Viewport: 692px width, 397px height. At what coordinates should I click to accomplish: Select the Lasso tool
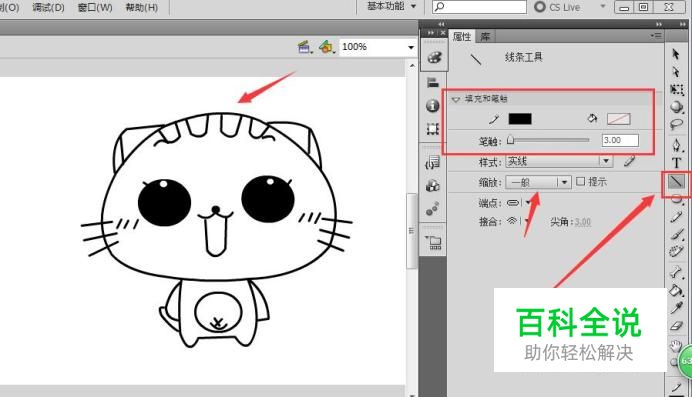point(677,124)
